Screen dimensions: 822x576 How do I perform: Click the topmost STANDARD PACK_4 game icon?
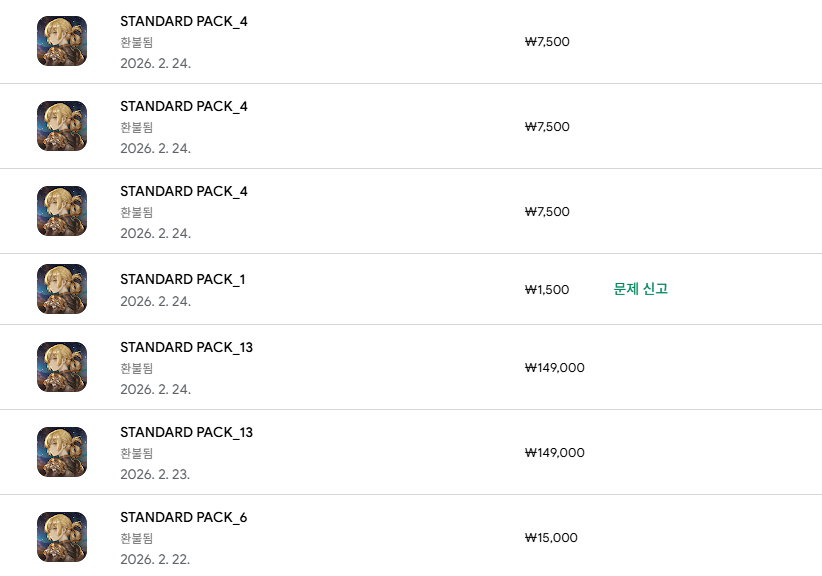(62, 41)
